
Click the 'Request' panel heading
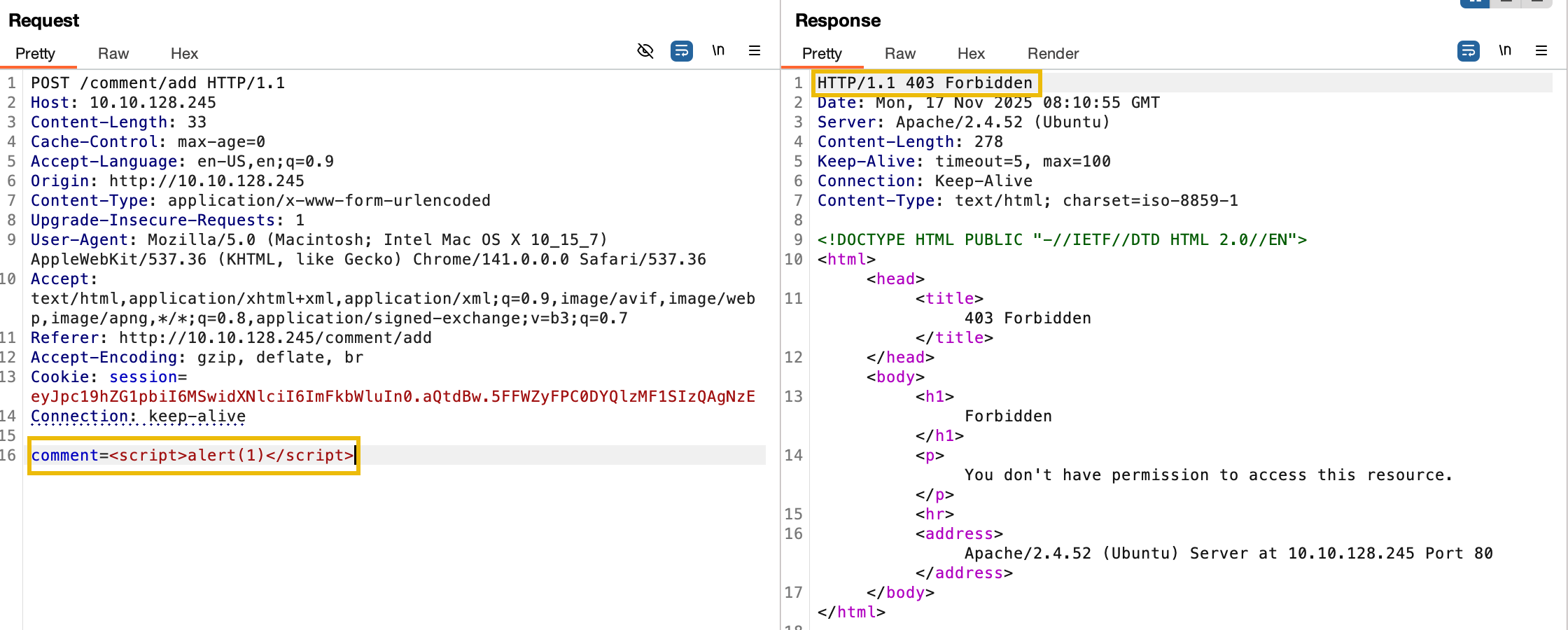click(x=43, y=20)
